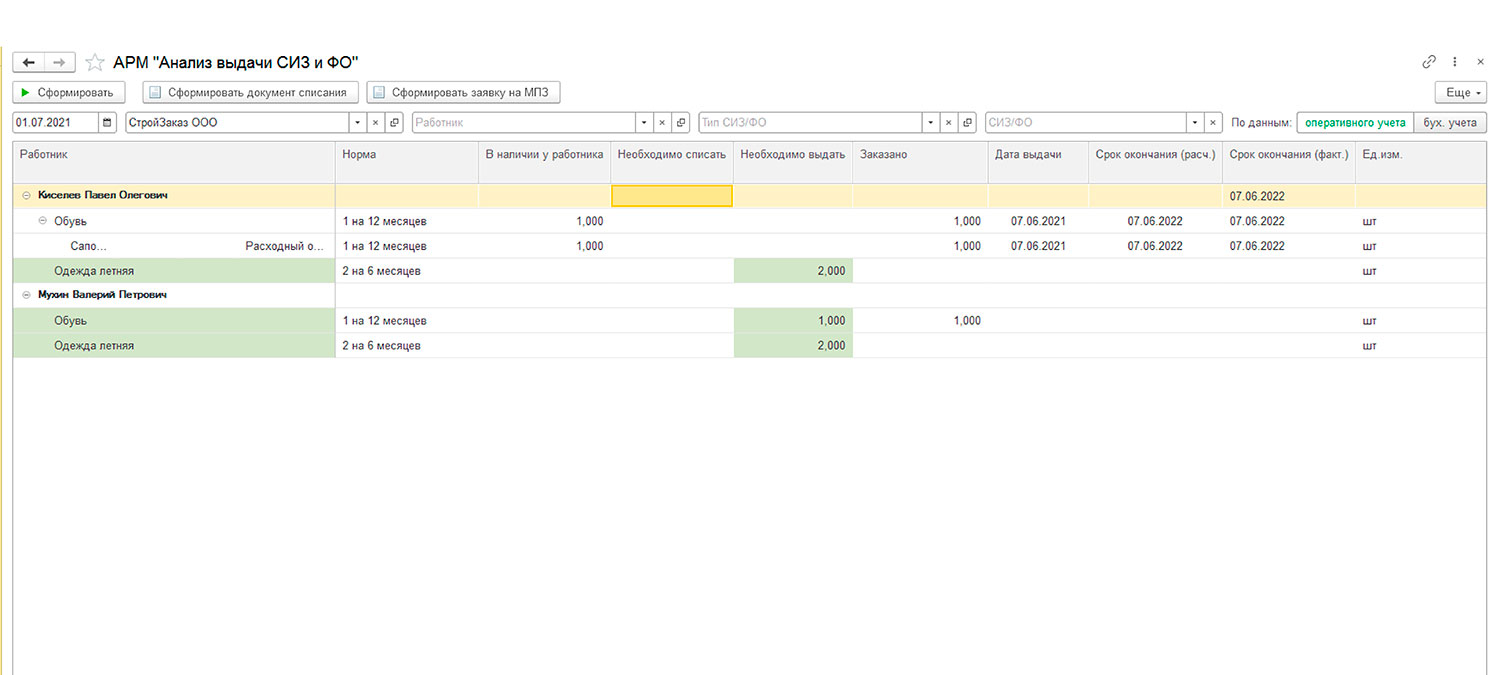Click the back navigation arrow
The height and width of the screenshot is (675, 1500).
point(28,63)
